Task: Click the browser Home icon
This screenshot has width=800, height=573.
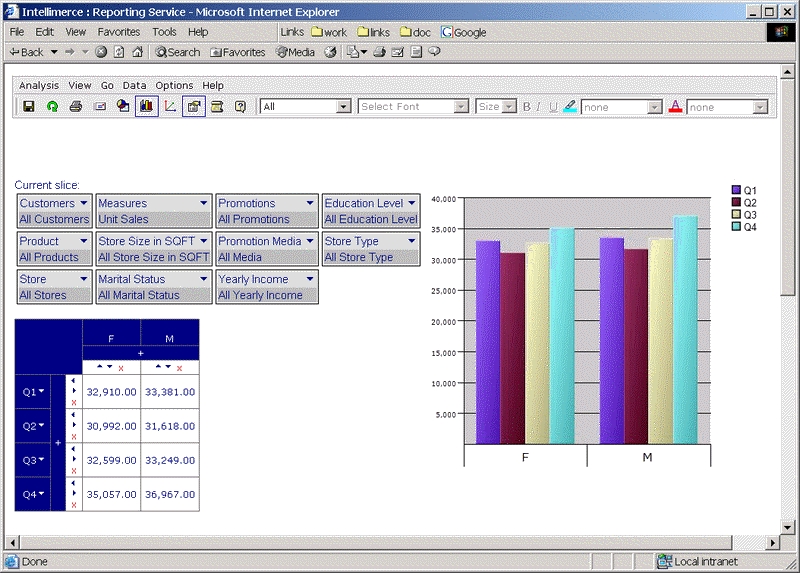Action: tap(137, 52)
